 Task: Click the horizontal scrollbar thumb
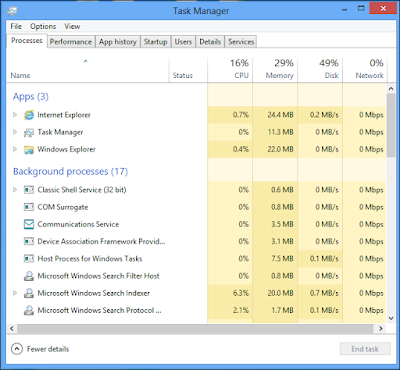click(195, 328)
